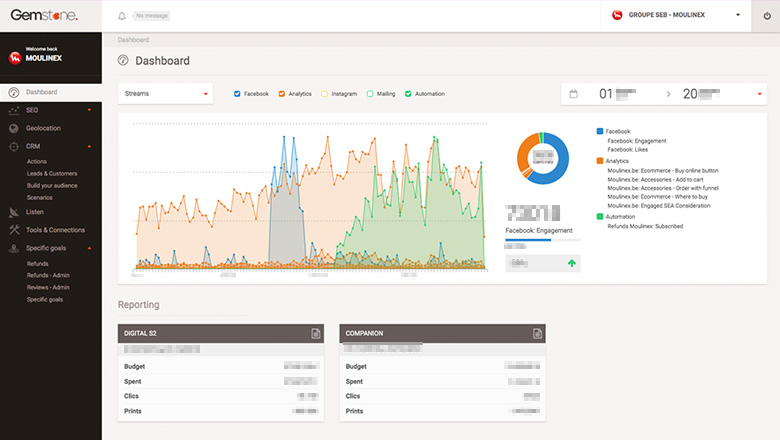Click the Dashboard title gauge icon
Image resolution: width=780 pixels, height=440 pixels.
click(123, 60)
